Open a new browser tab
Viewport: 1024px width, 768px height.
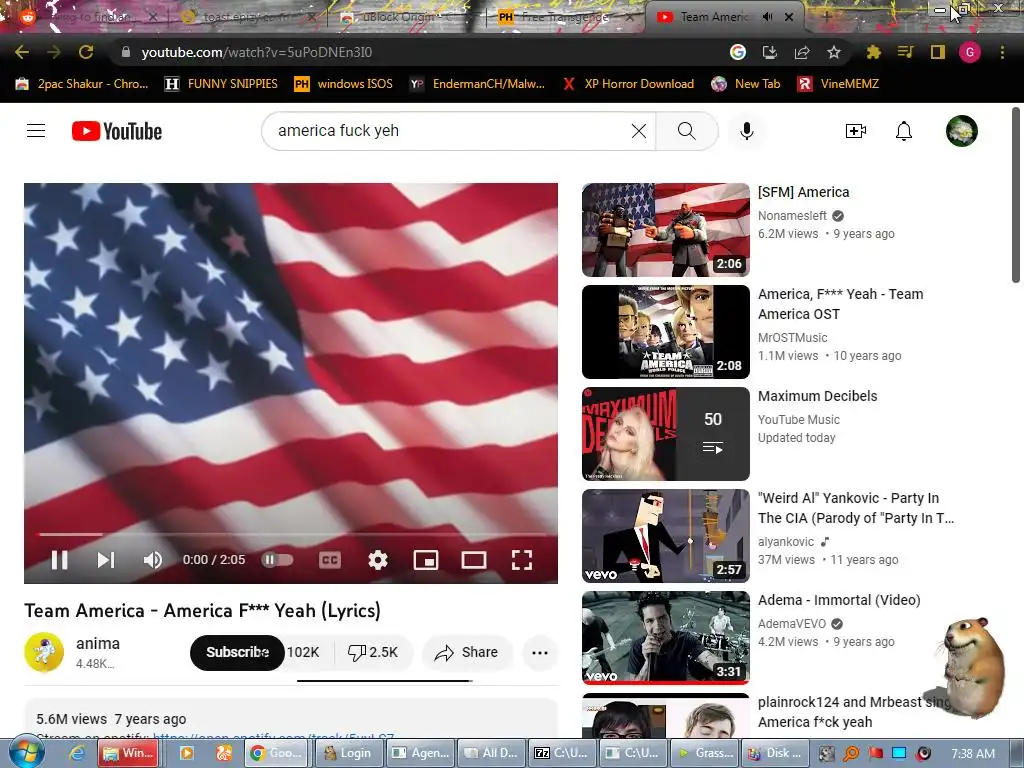click(826, 17)
